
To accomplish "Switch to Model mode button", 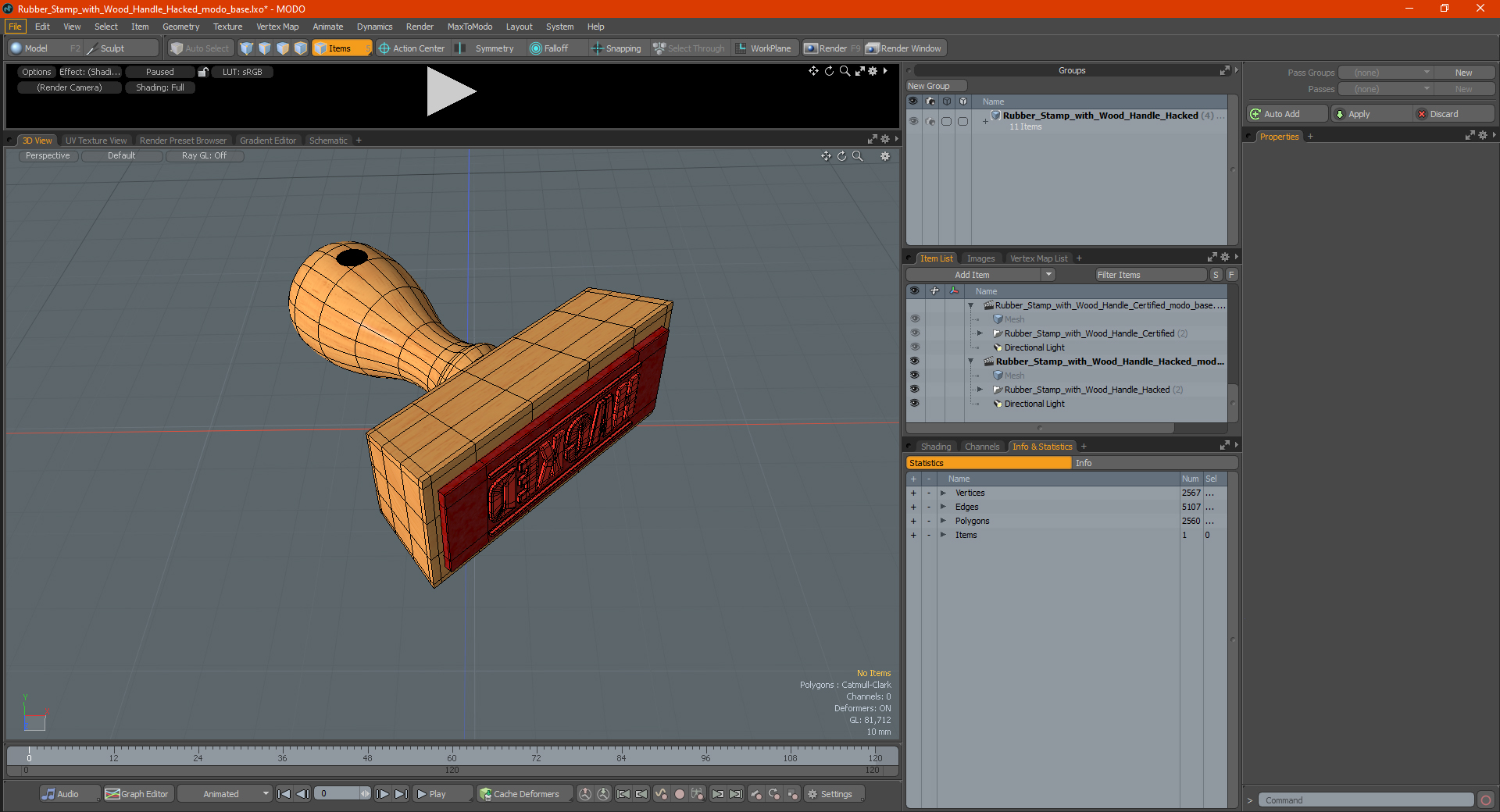I will [x=45, y=48].
